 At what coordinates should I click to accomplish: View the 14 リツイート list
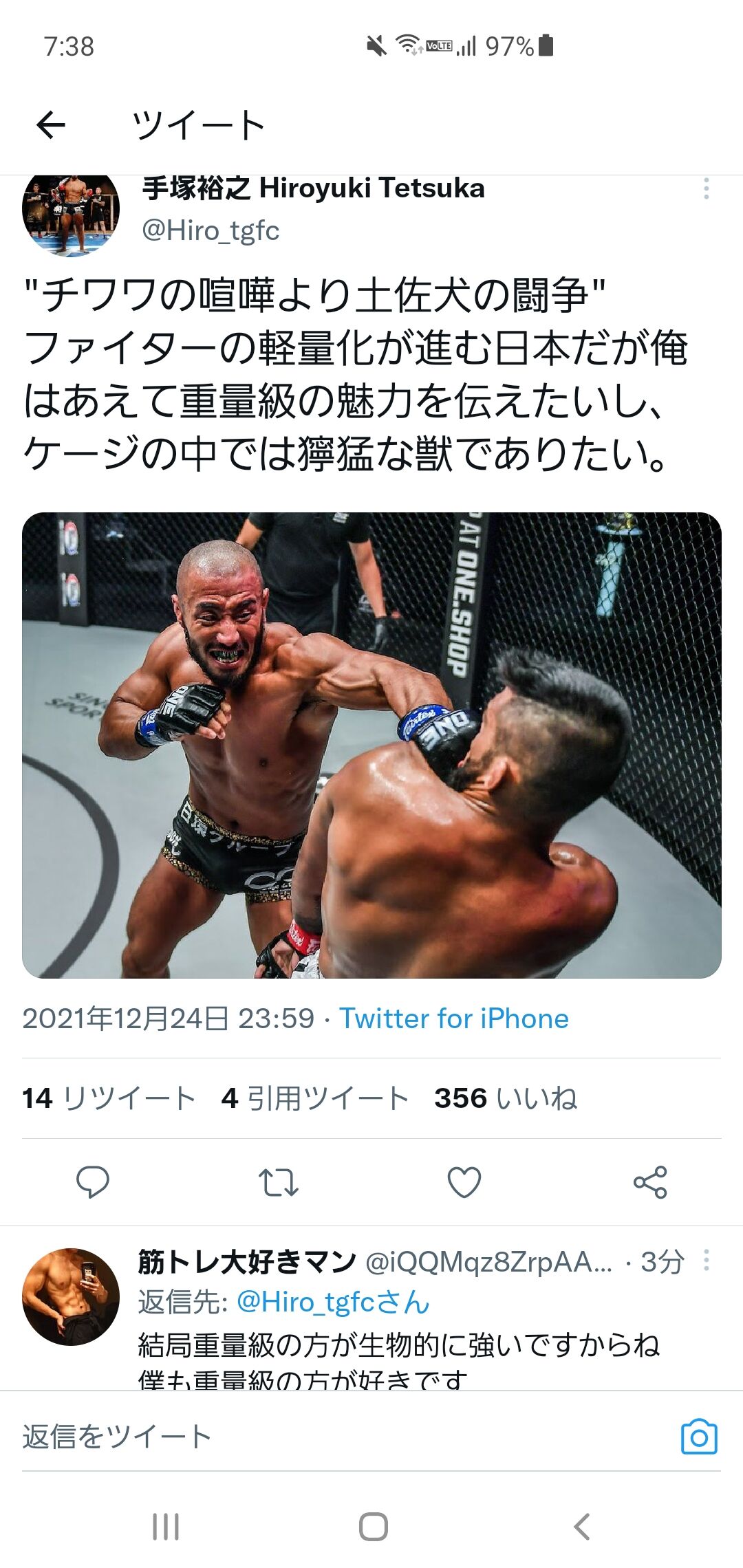109,1098
